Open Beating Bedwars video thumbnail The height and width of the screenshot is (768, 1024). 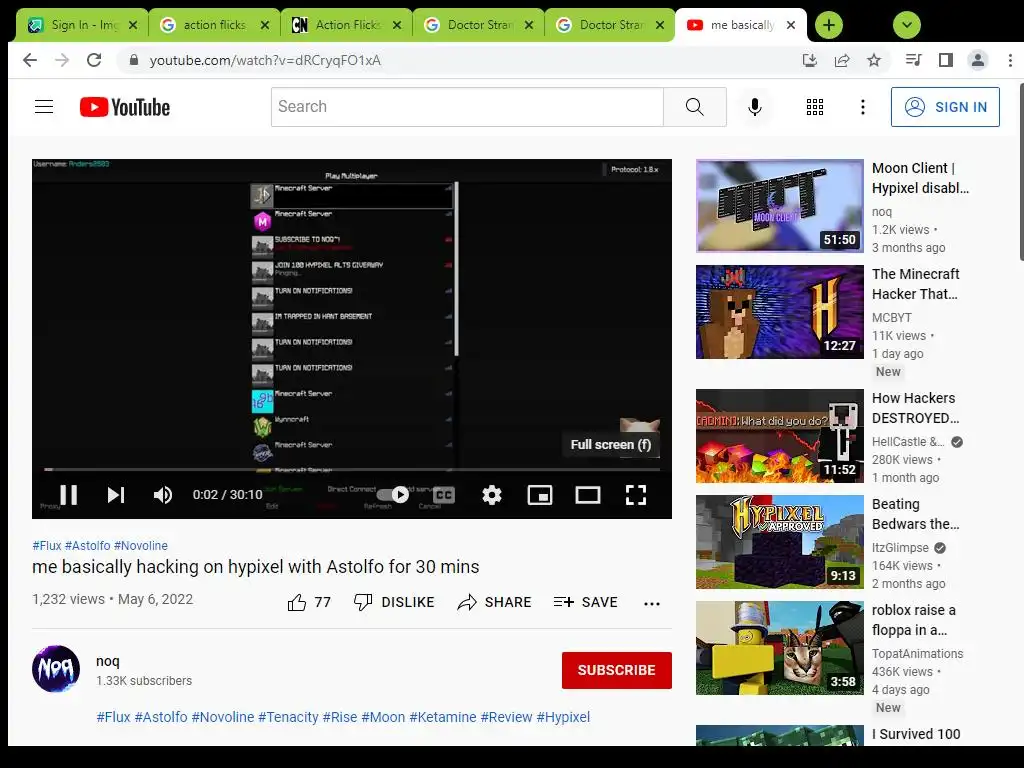(780, 542)
